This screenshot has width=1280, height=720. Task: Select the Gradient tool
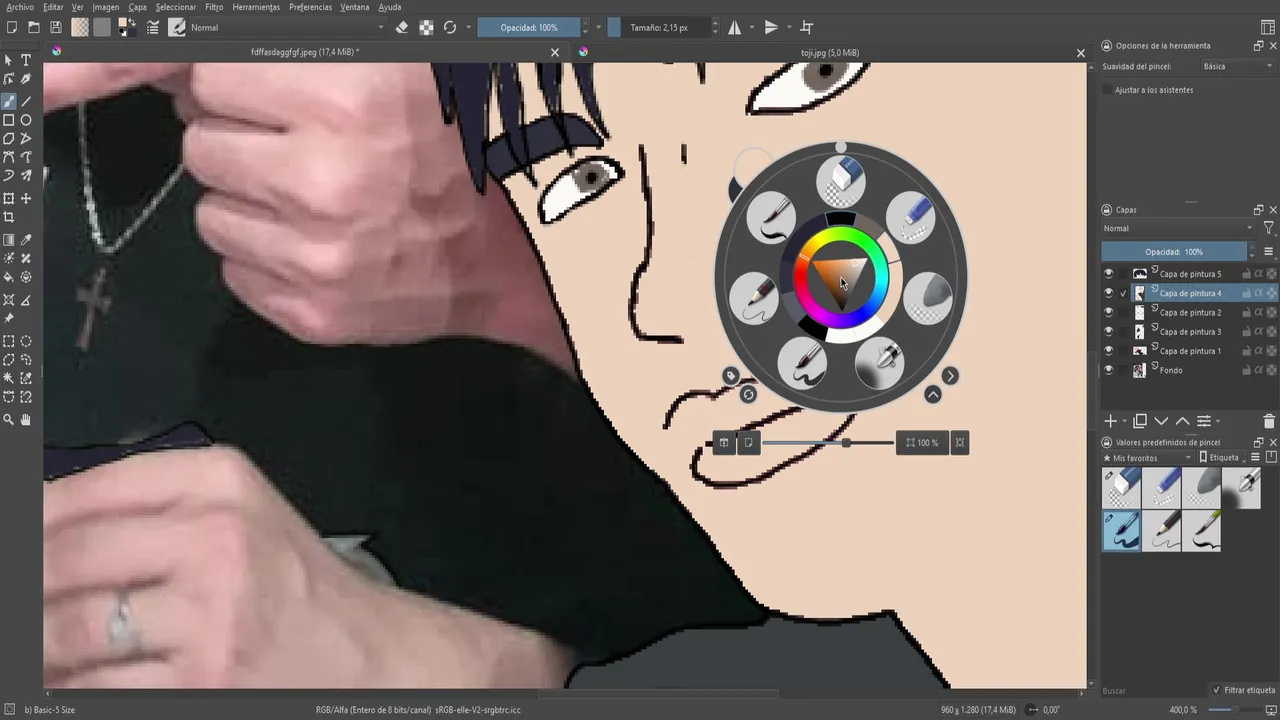click(x=9, y=240)
